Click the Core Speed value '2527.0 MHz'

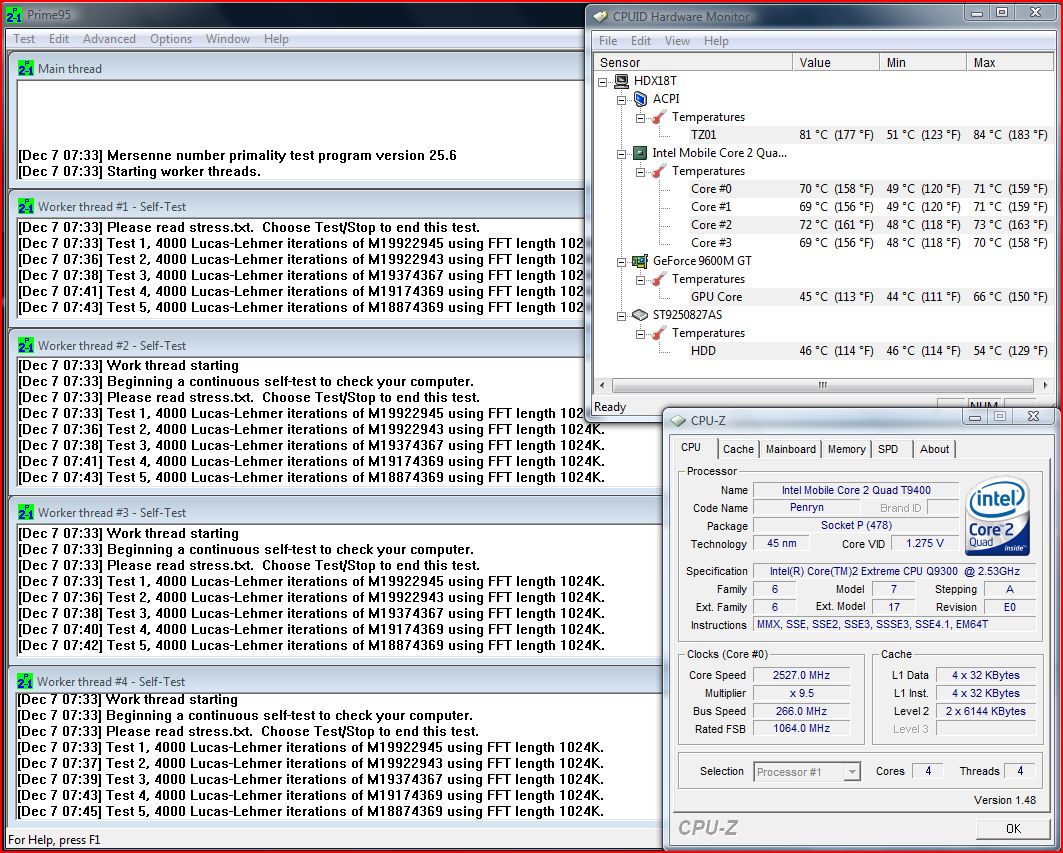click(801, 675)
